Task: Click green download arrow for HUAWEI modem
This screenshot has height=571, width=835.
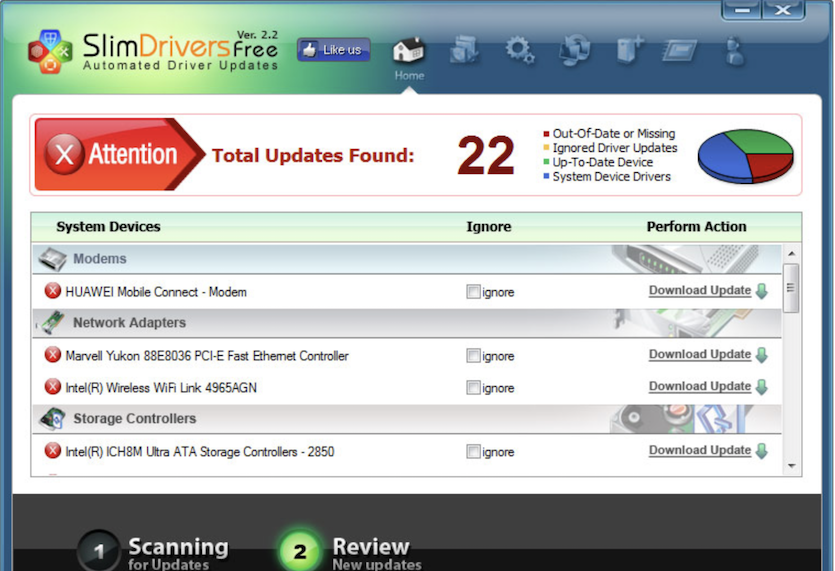Action: tap(762, 291)
